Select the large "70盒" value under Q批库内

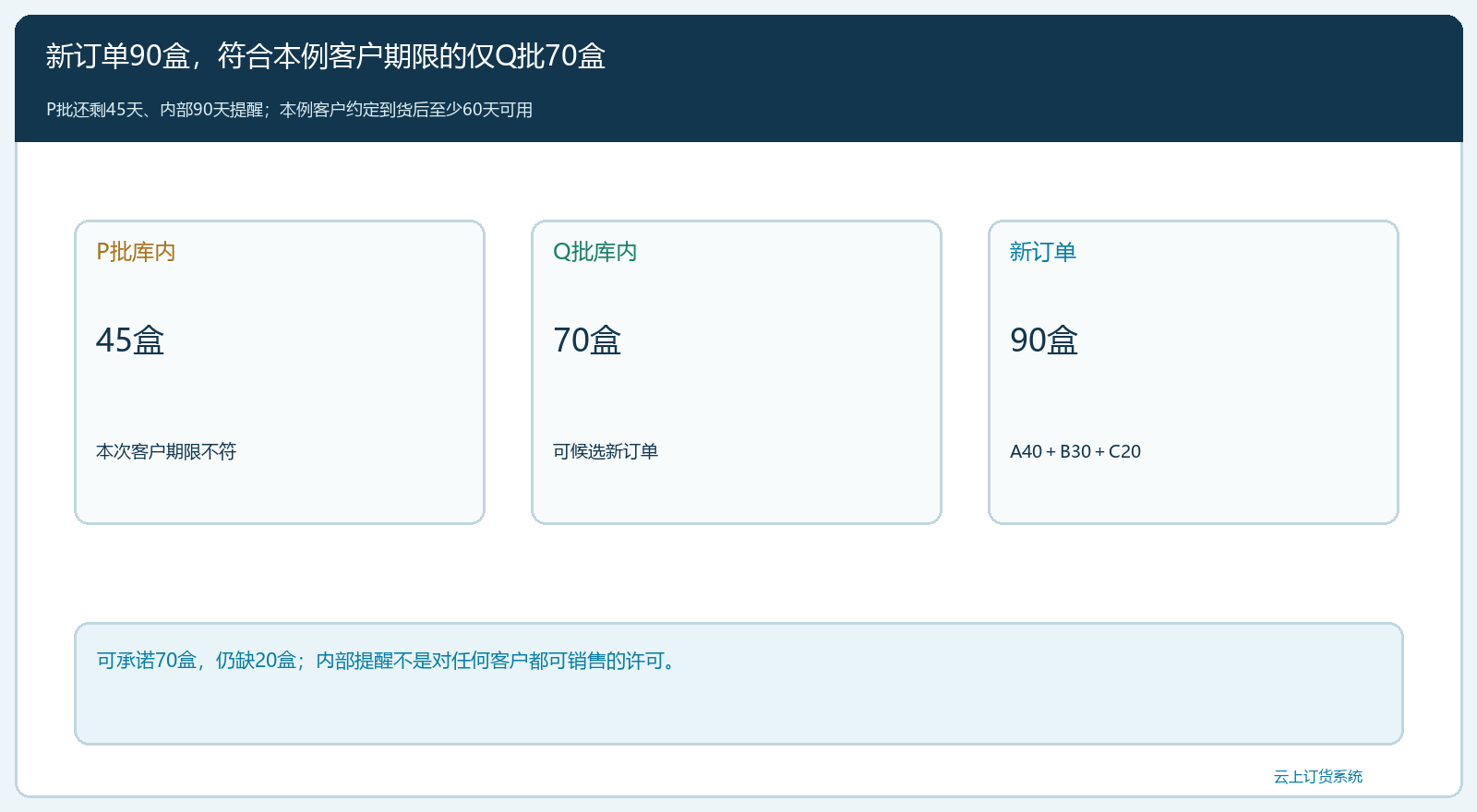(x=587, y=340)
